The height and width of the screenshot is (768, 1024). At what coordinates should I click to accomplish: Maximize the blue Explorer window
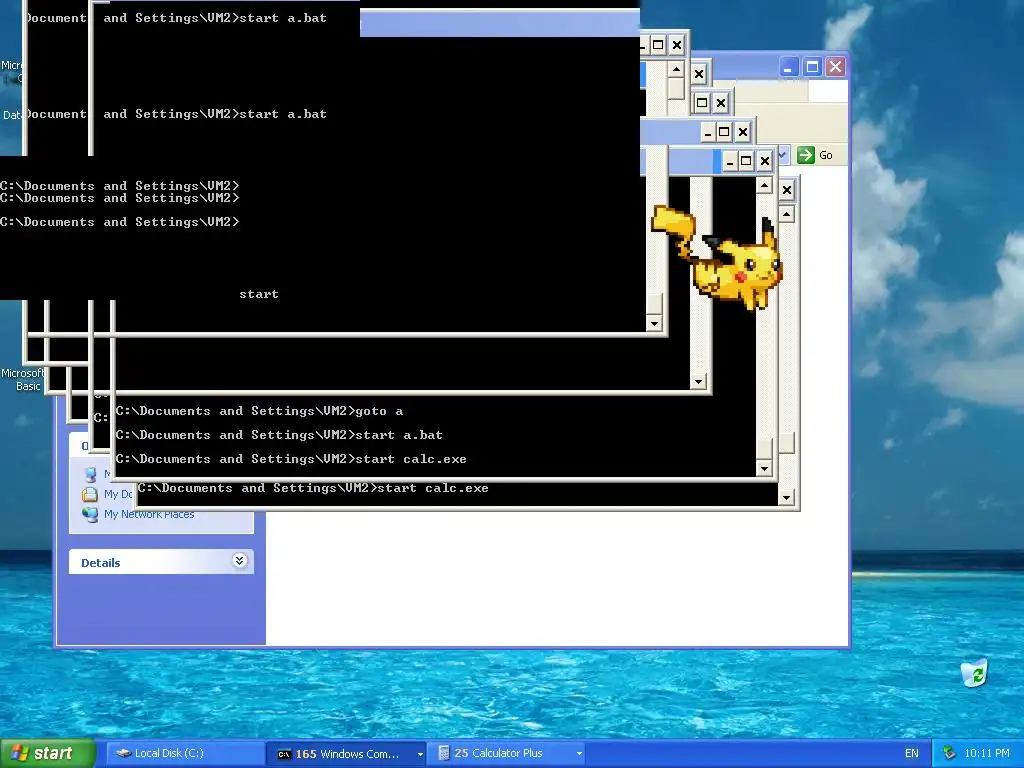(x=812, y=67)
